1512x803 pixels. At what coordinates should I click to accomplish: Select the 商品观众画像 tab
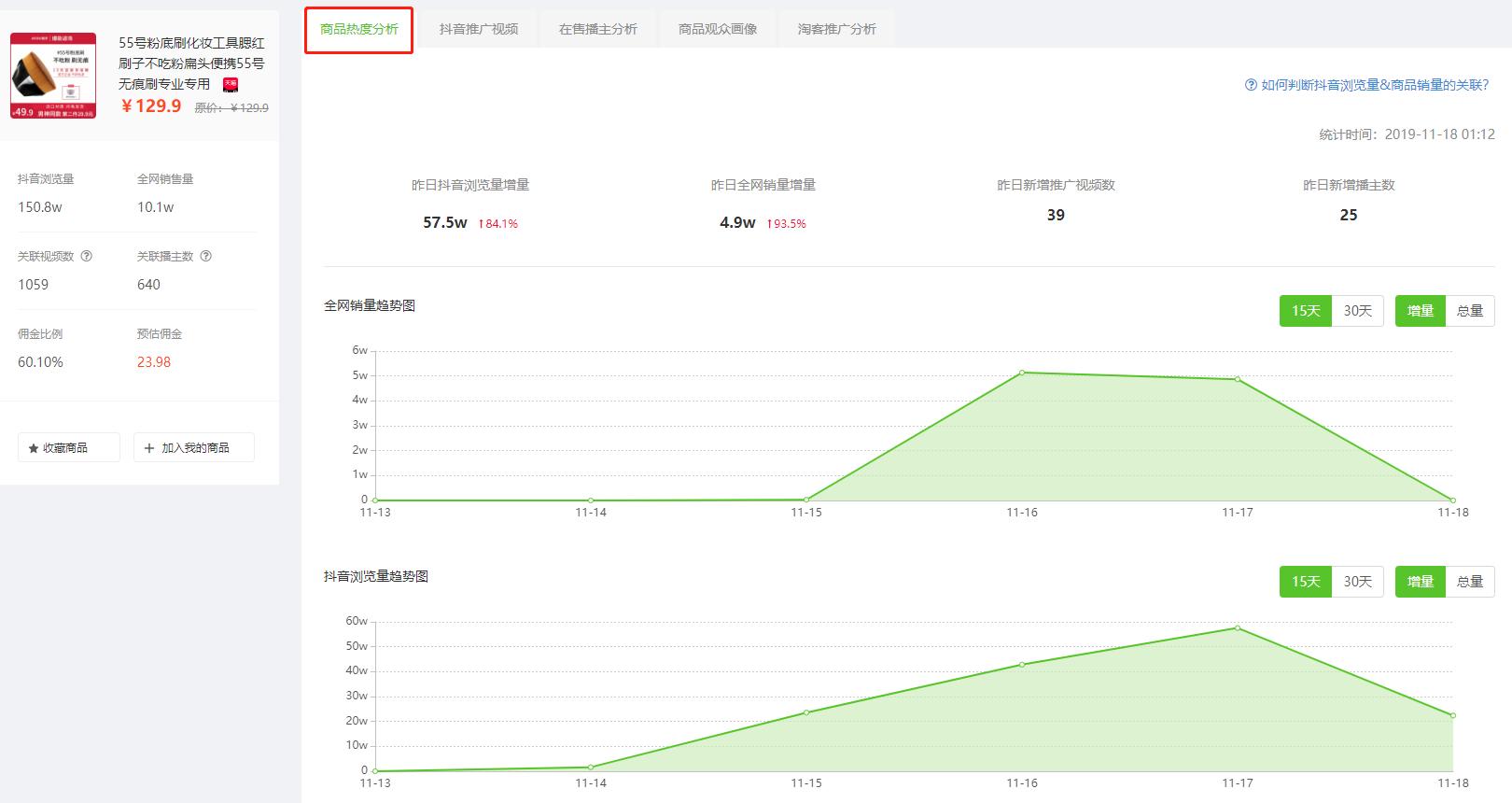[x=718, y=29]
